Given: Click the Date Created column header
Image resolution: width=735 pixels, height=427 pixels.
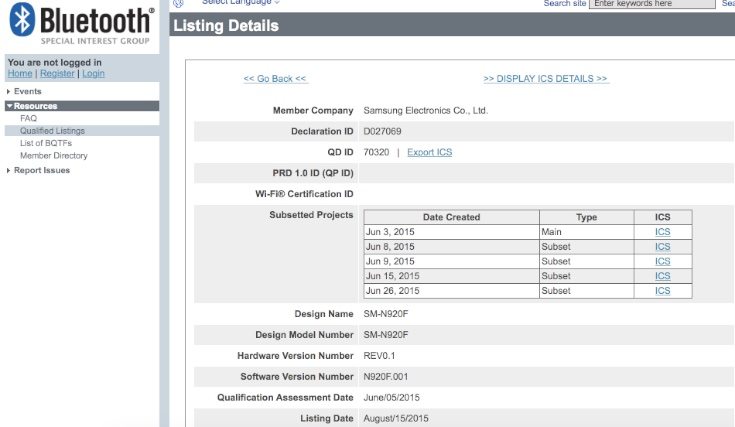Looking at the screenshot, I should [451, 217].
